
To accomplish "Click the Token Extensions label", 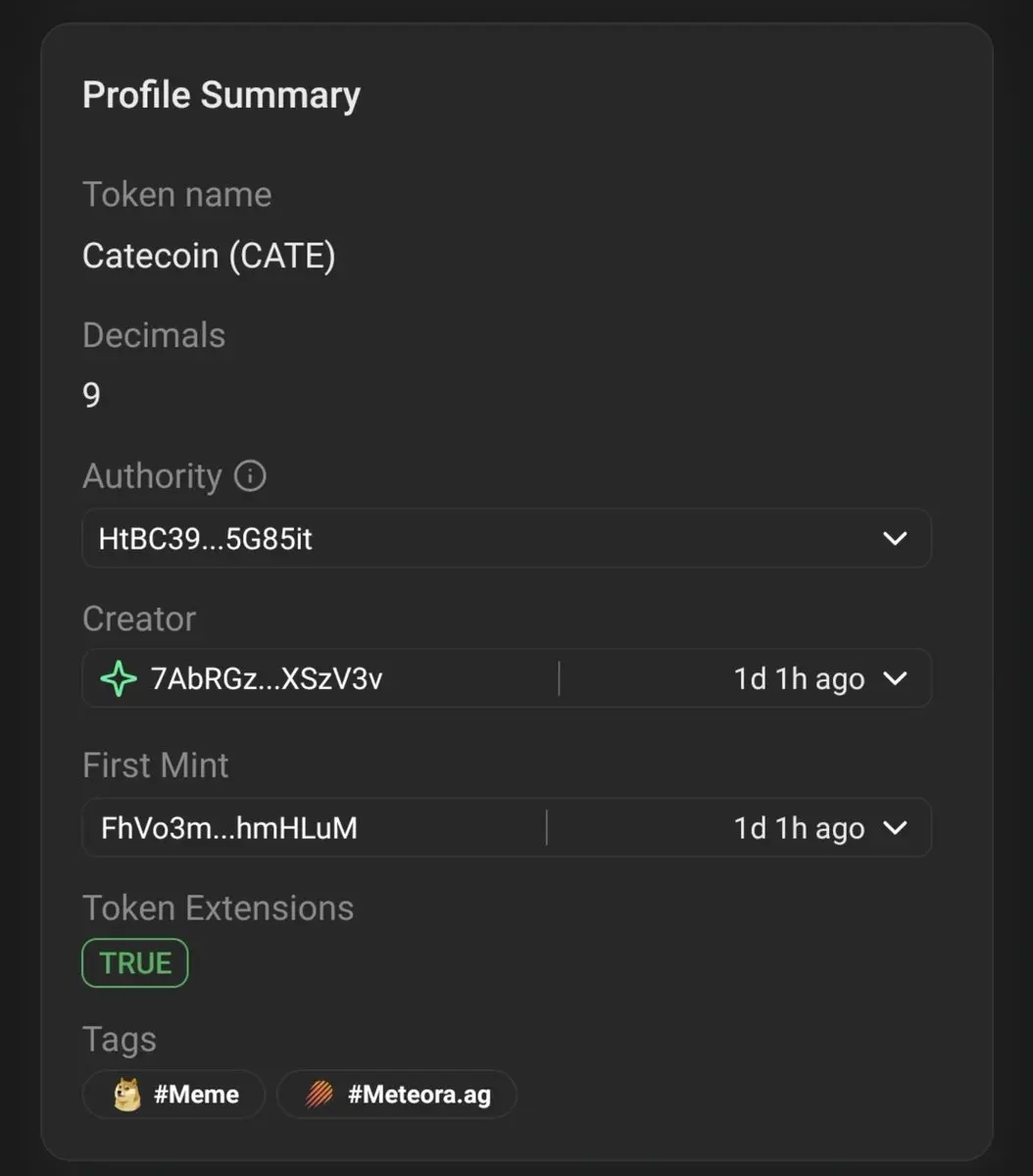I will click(x=219, y=907).
